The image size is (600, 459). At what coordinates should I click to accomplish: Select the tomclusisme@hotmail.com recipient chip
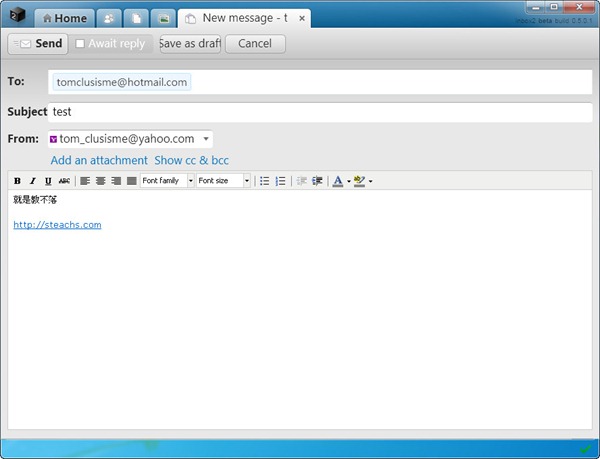(122, 82)
